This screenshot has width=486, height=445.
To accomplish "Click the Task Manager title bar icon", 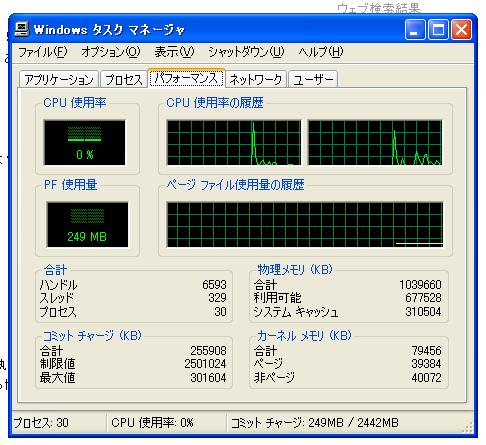I will (x=22, y=29).
